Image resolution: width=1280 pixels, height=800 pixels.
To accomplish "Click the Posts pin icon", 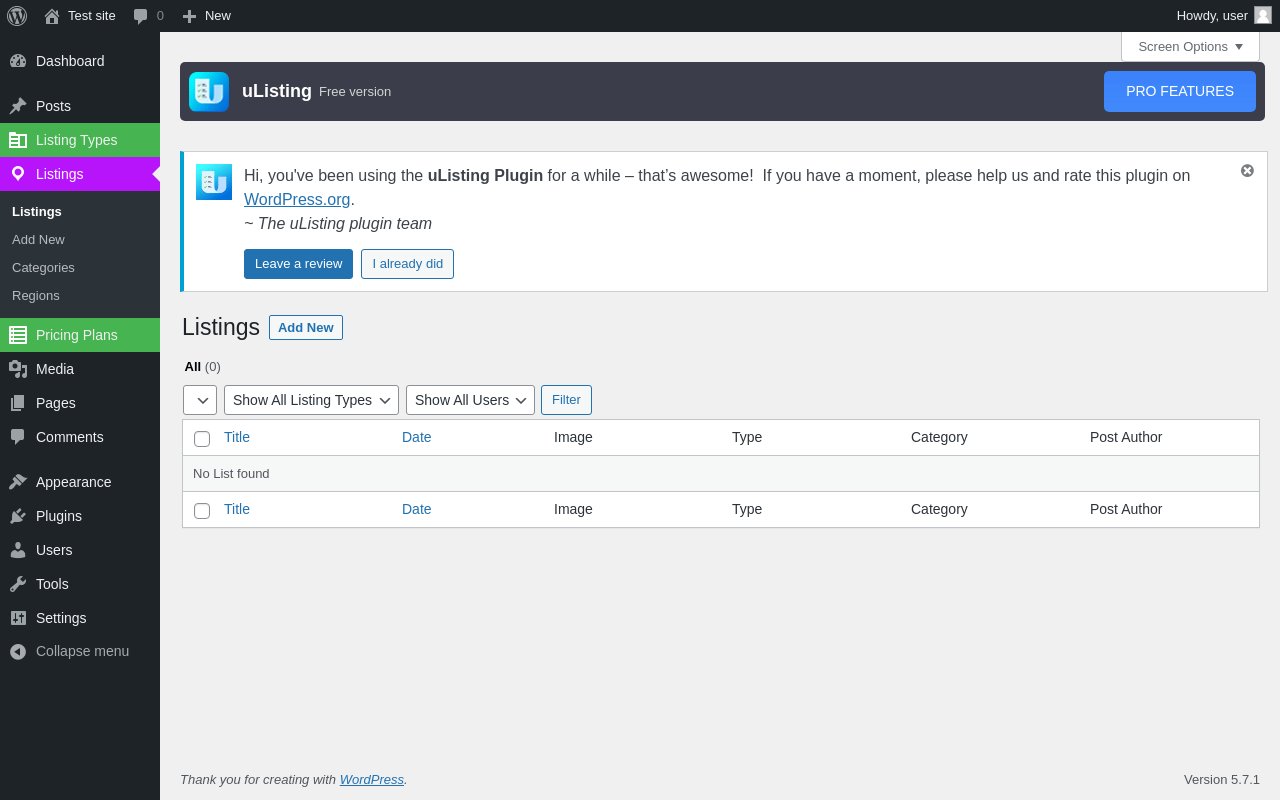I will (x=18, y=106).
